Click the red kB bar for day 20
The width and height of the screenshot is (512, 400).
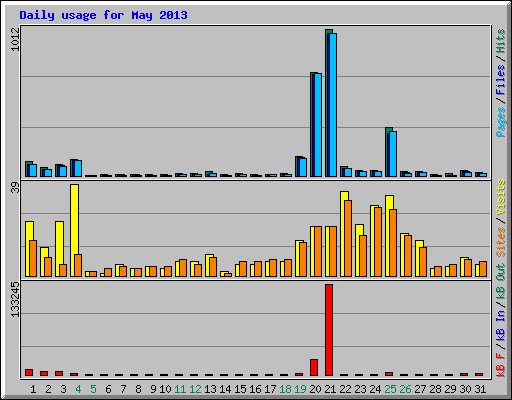314,367
